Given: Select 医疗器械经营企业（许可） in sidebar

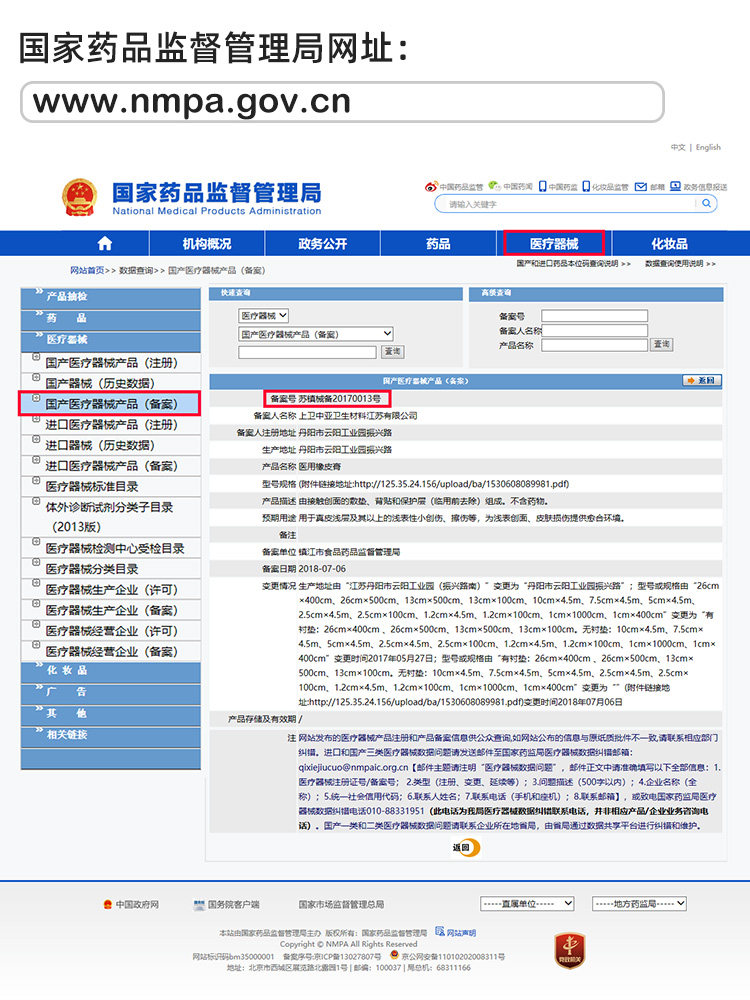Looking at the screenshot, I should pyautogui.click(x=111, y=631).
